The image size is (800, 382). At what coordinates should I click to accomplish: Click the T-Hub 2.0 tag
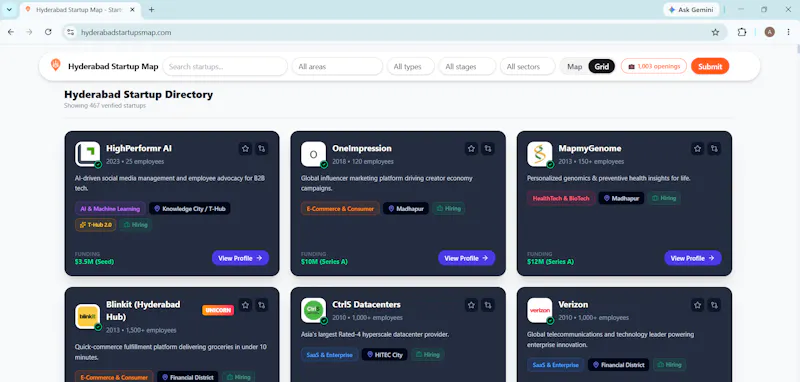point(95,225)
